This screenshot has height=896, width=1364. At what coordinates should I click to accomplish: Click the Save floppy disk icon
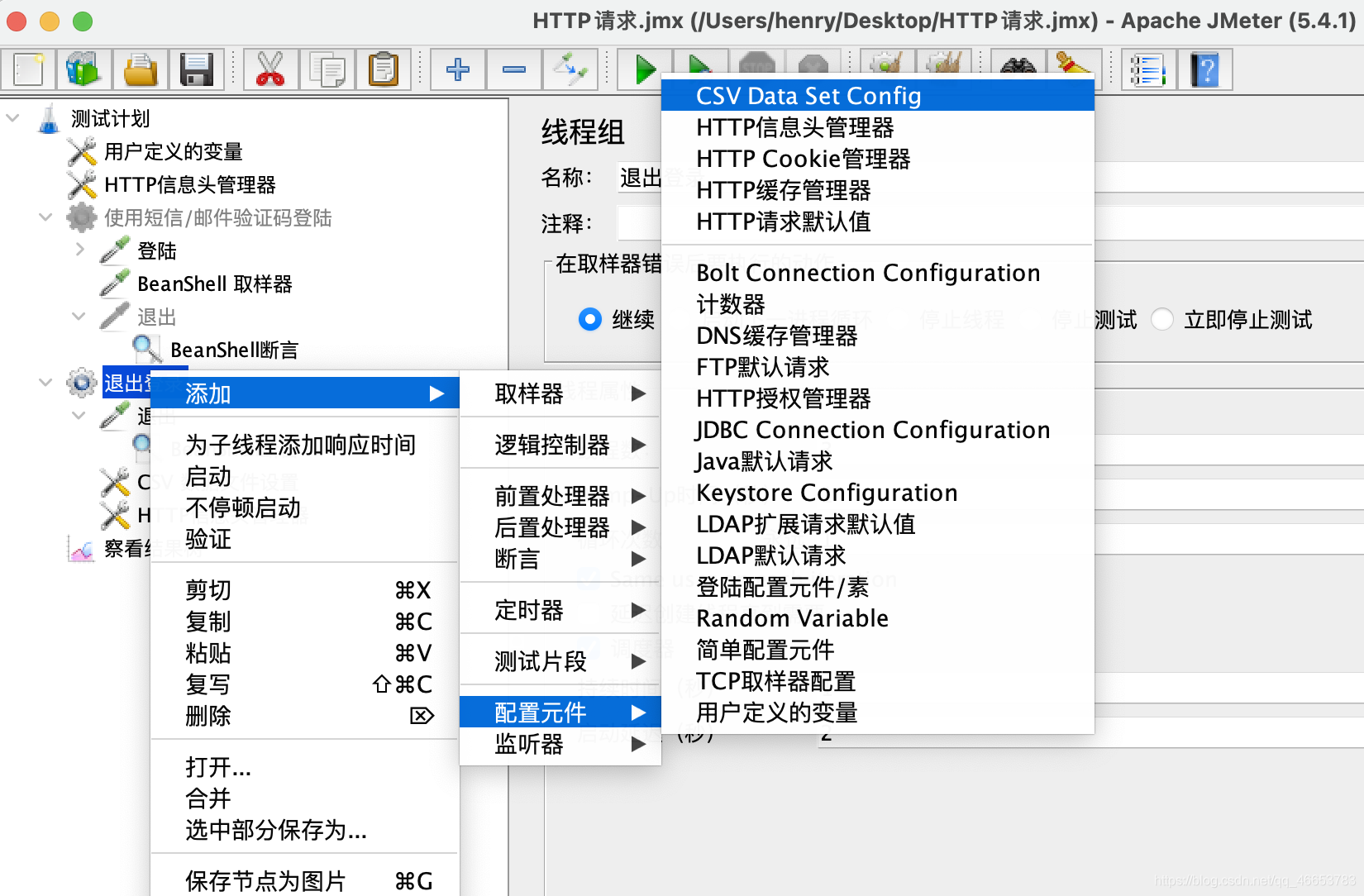coord(197,69)
